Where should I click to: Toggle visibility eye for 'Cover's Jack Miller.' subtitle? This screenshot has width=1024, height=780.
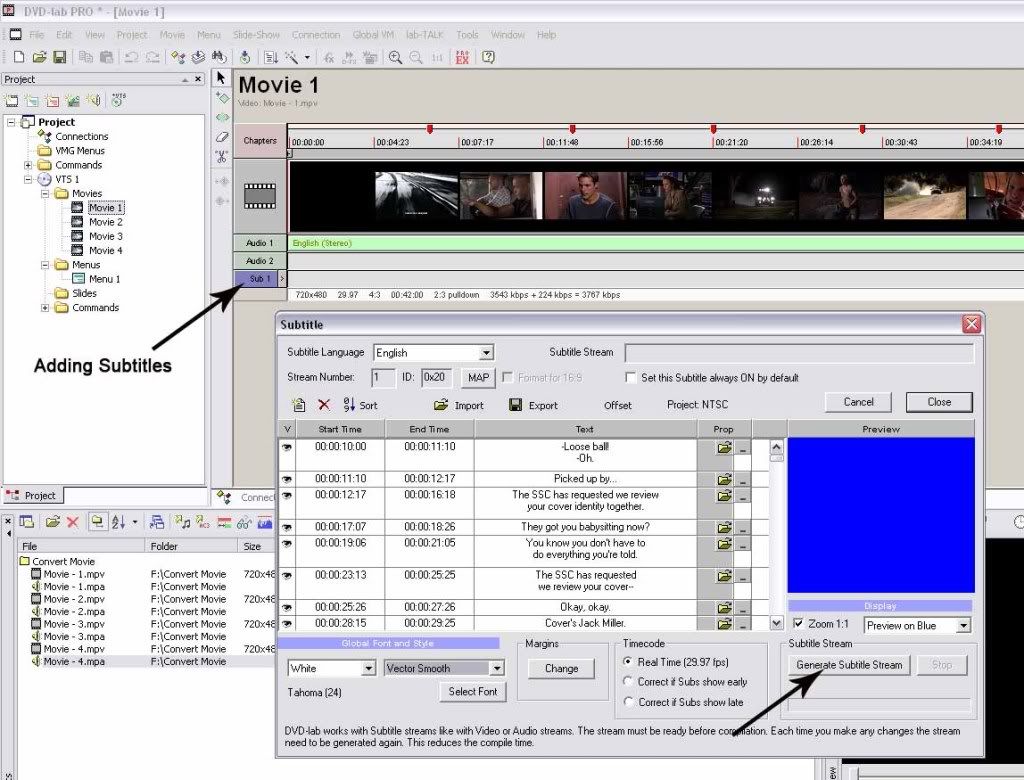tap(287, 624)
